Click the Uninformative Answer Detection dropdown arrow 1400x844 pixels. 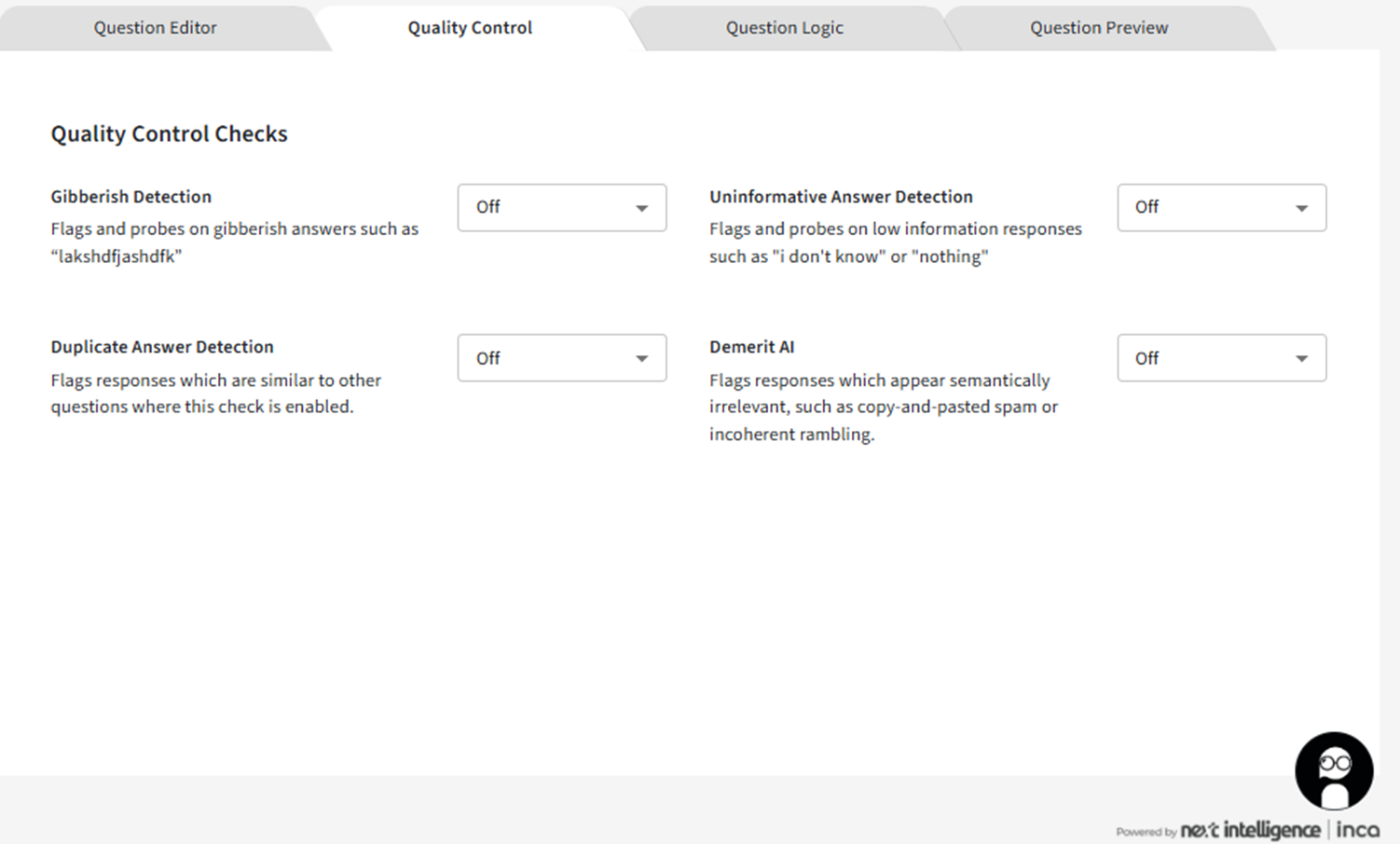click(1301, 208)
